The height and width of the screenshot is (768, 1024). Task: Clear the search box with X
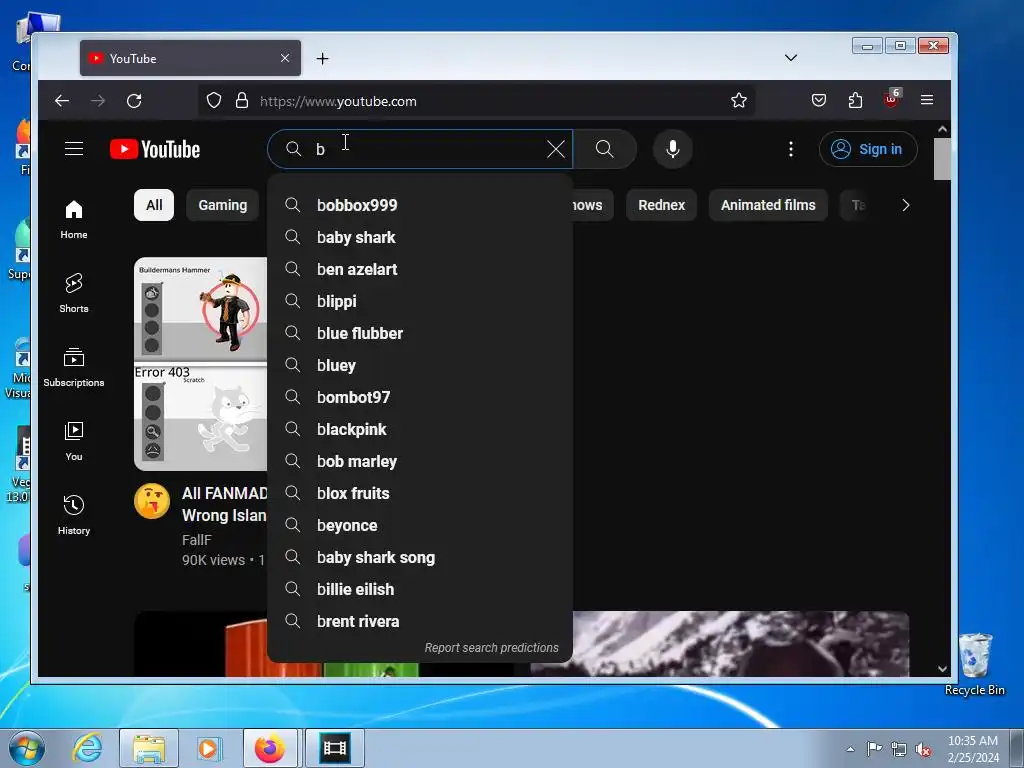pyautogui.click(x=556, y=149)
